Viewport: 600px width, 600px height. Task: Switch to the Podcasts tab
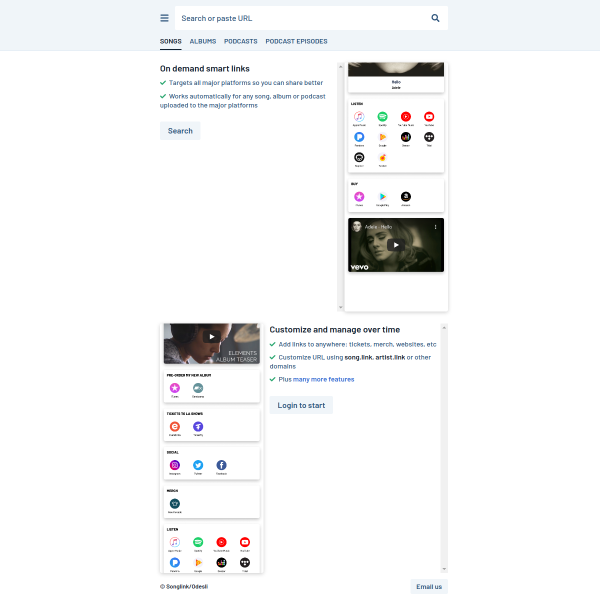pyautogui.click(x=241, y=41)
